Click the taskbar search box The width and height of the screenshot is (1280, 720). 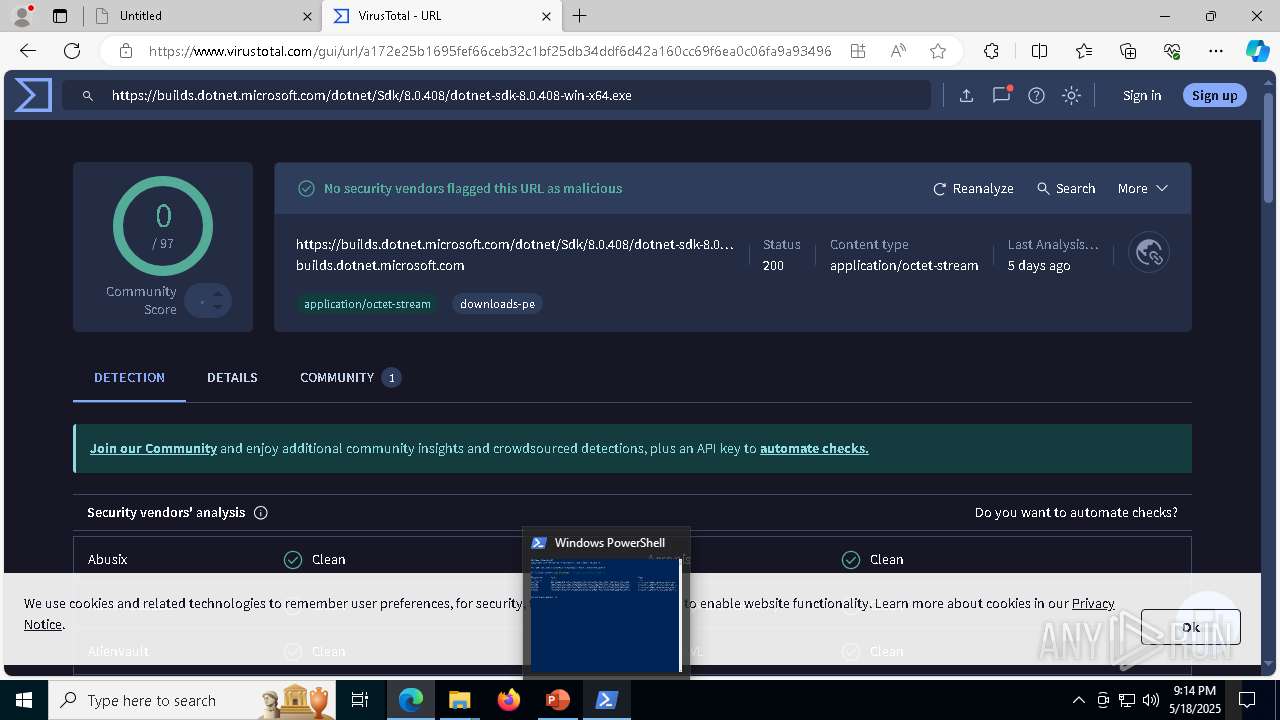193,700
